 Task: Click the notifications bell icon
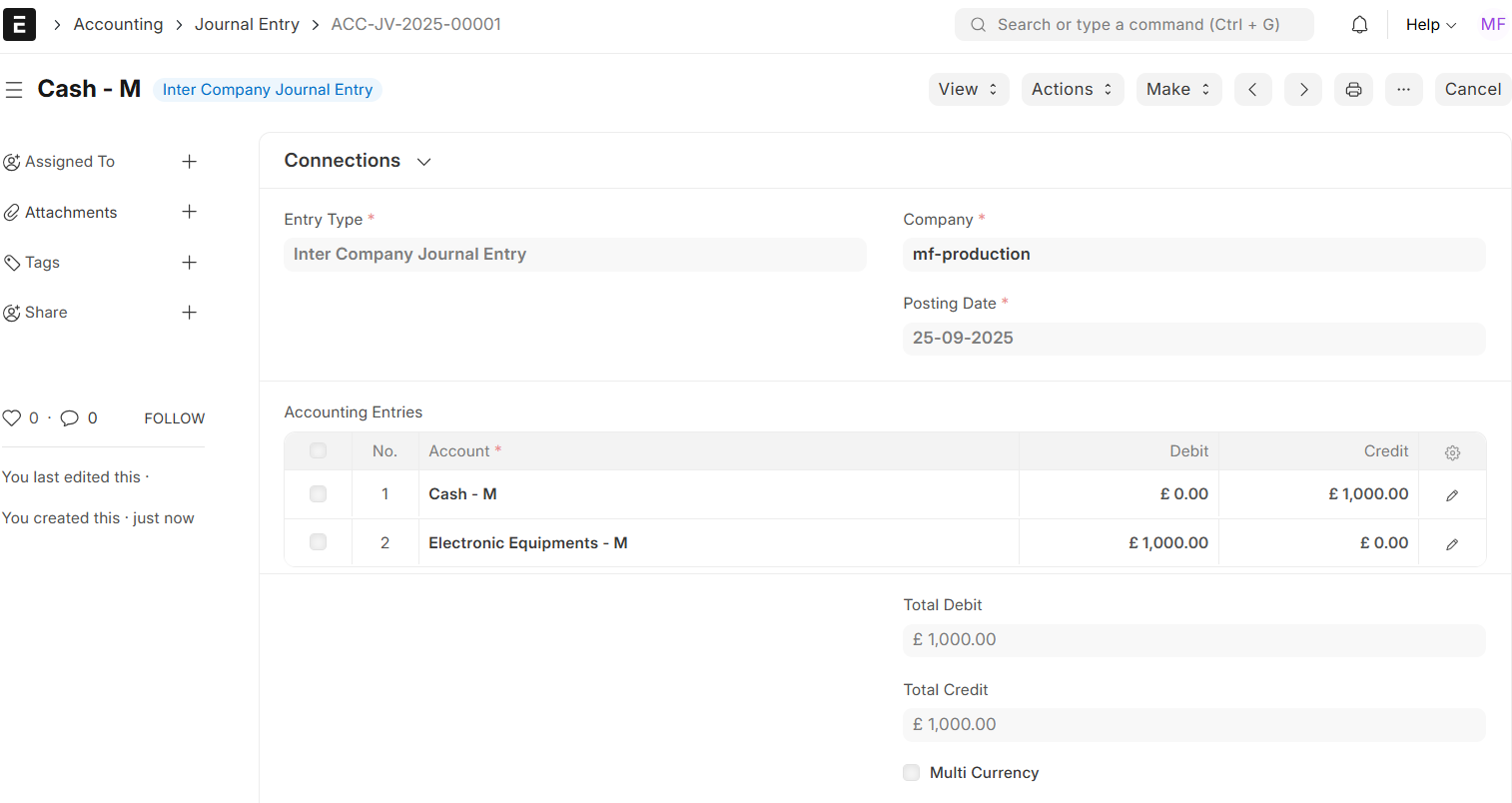click(x=1359, y=25)
